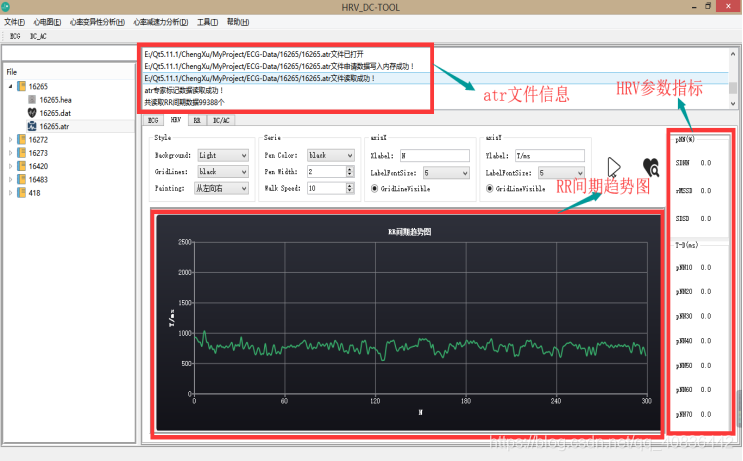This screenshot has height=461, width=743.
Task: Click the gray icon beside 16265.hea
Action: [x=32, y=99]
